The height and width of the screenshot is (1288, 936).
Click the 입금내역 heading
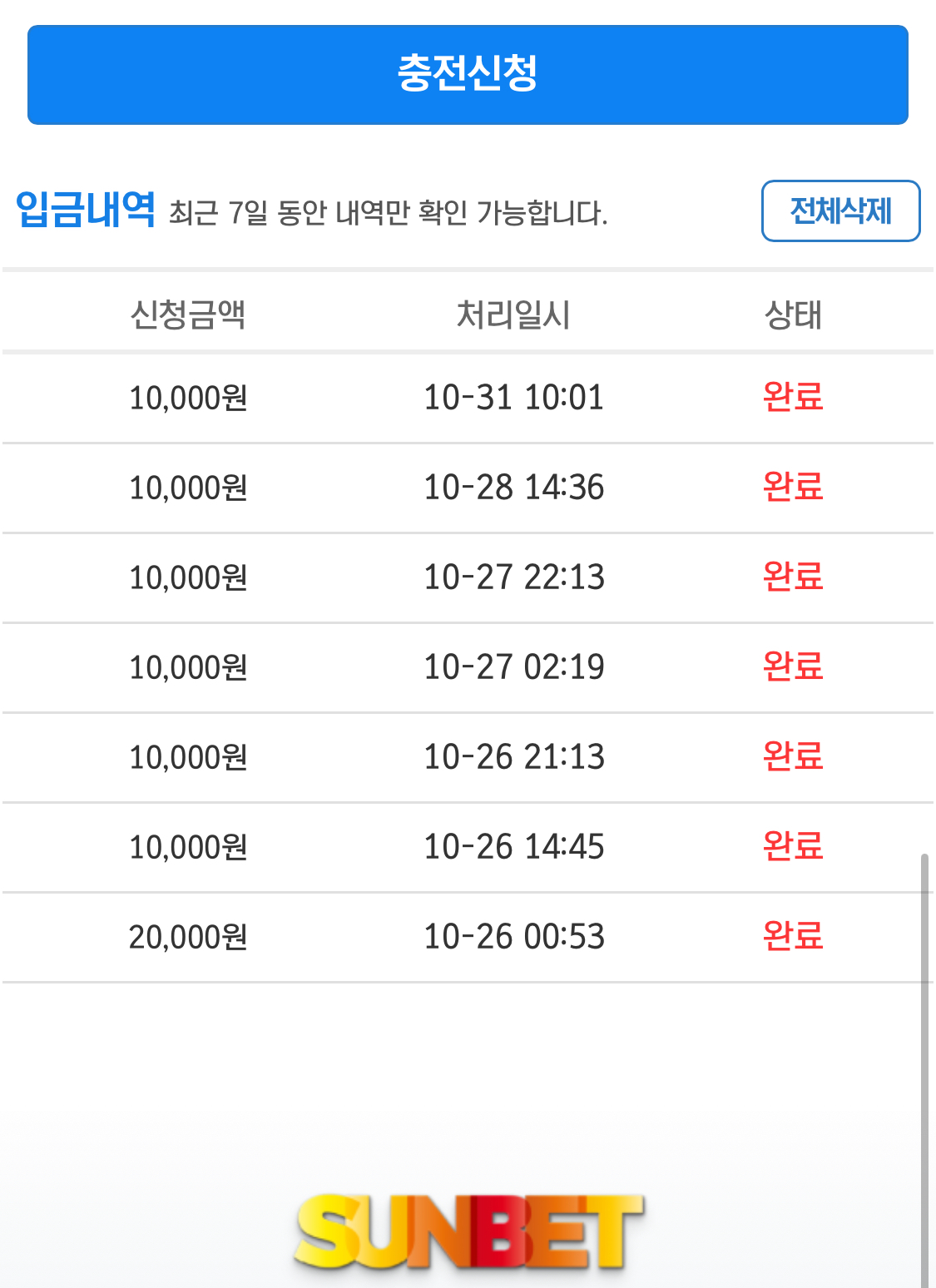click(86, 209)
